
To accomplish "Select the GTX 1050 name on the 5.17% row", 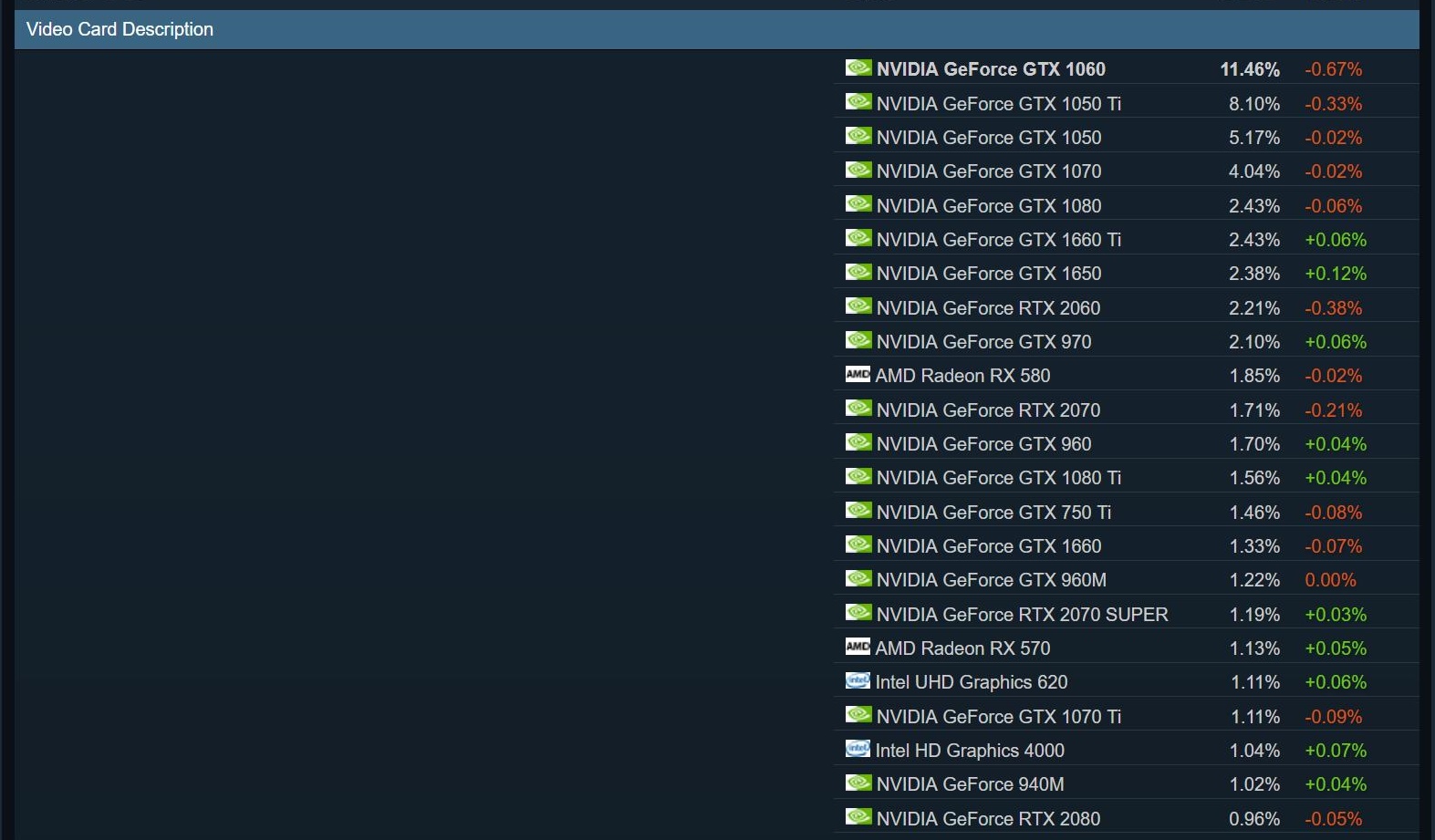I will 989,138.
